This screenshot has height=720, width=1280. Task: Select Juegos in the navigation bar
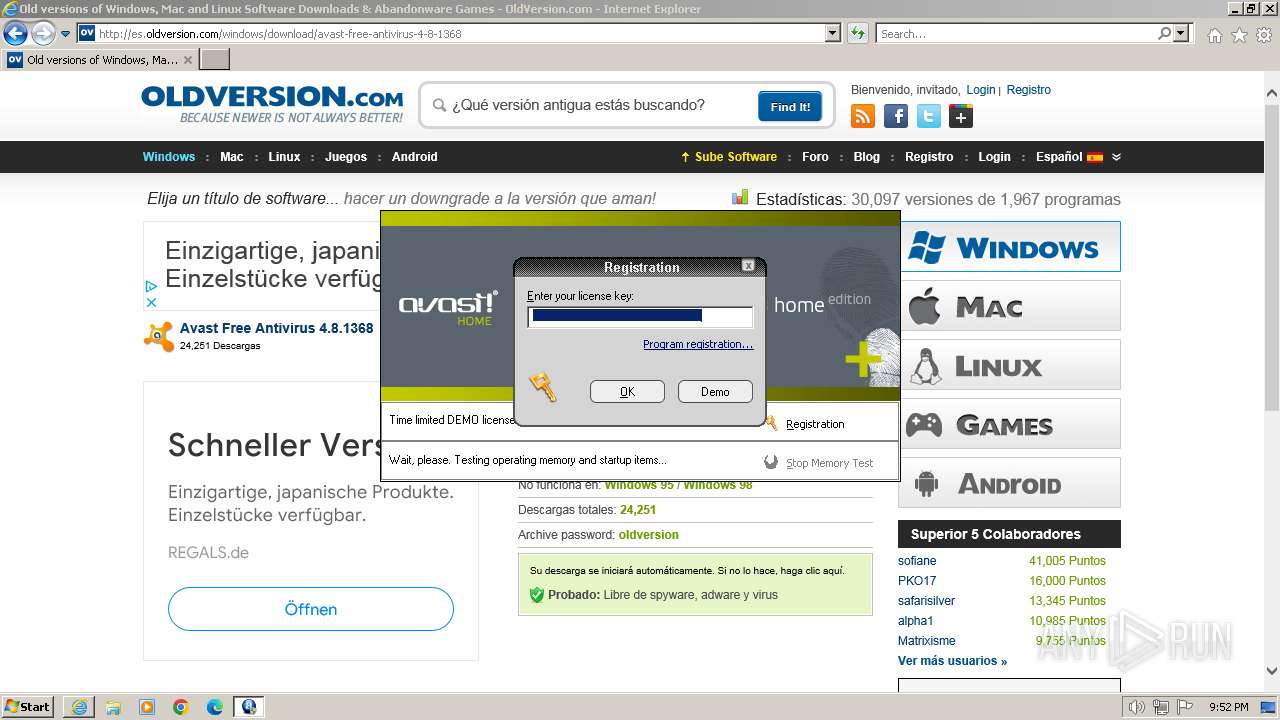(x=346, y=157)
